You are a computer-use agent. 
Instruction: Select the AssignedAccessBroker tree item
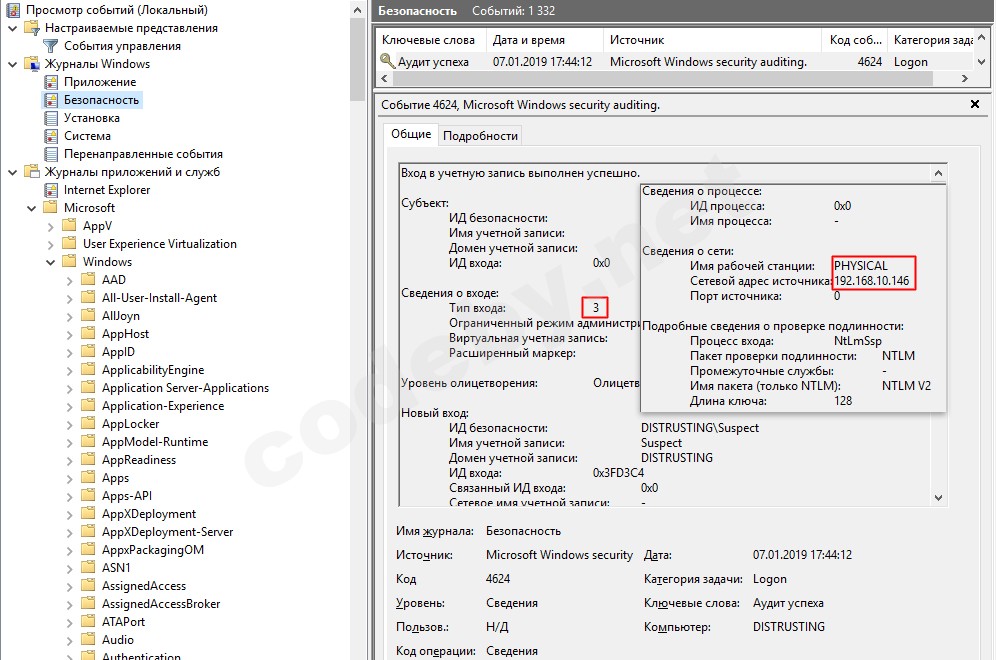coord(161,603)
